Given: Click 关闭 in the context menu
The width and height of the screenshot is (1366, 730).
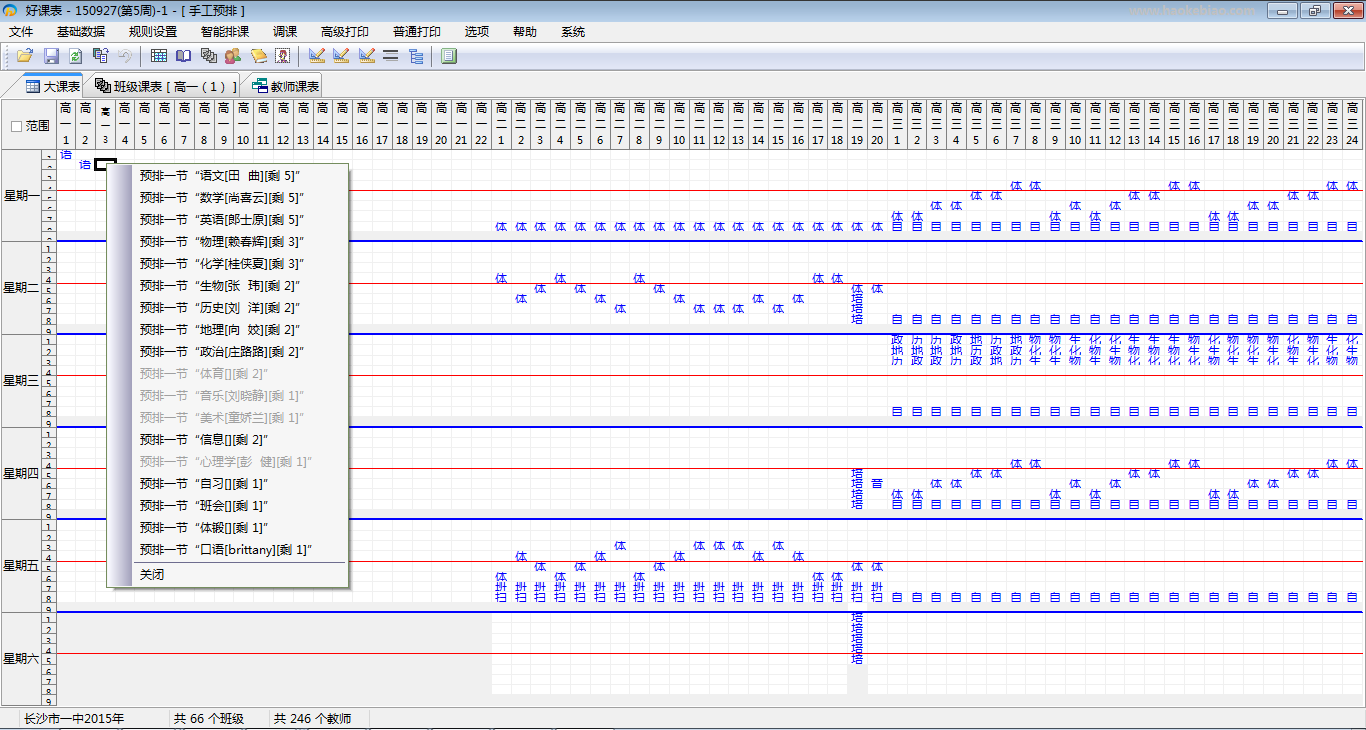Looking at the screenshot, I should 152,575.
